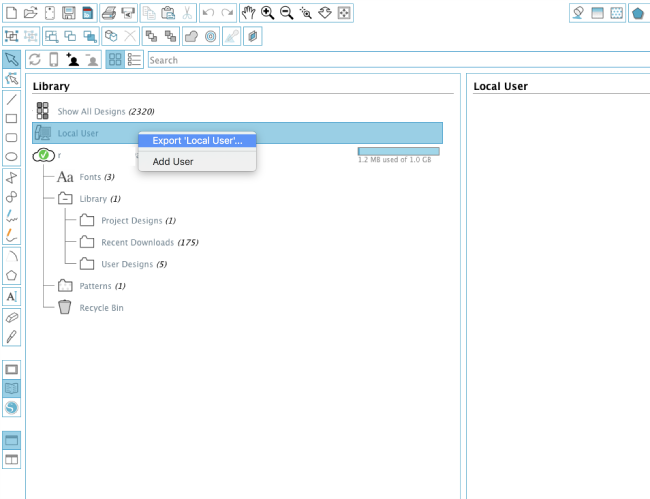650x499 pixels.
Task: Create a new document
Action: point(12,13)
